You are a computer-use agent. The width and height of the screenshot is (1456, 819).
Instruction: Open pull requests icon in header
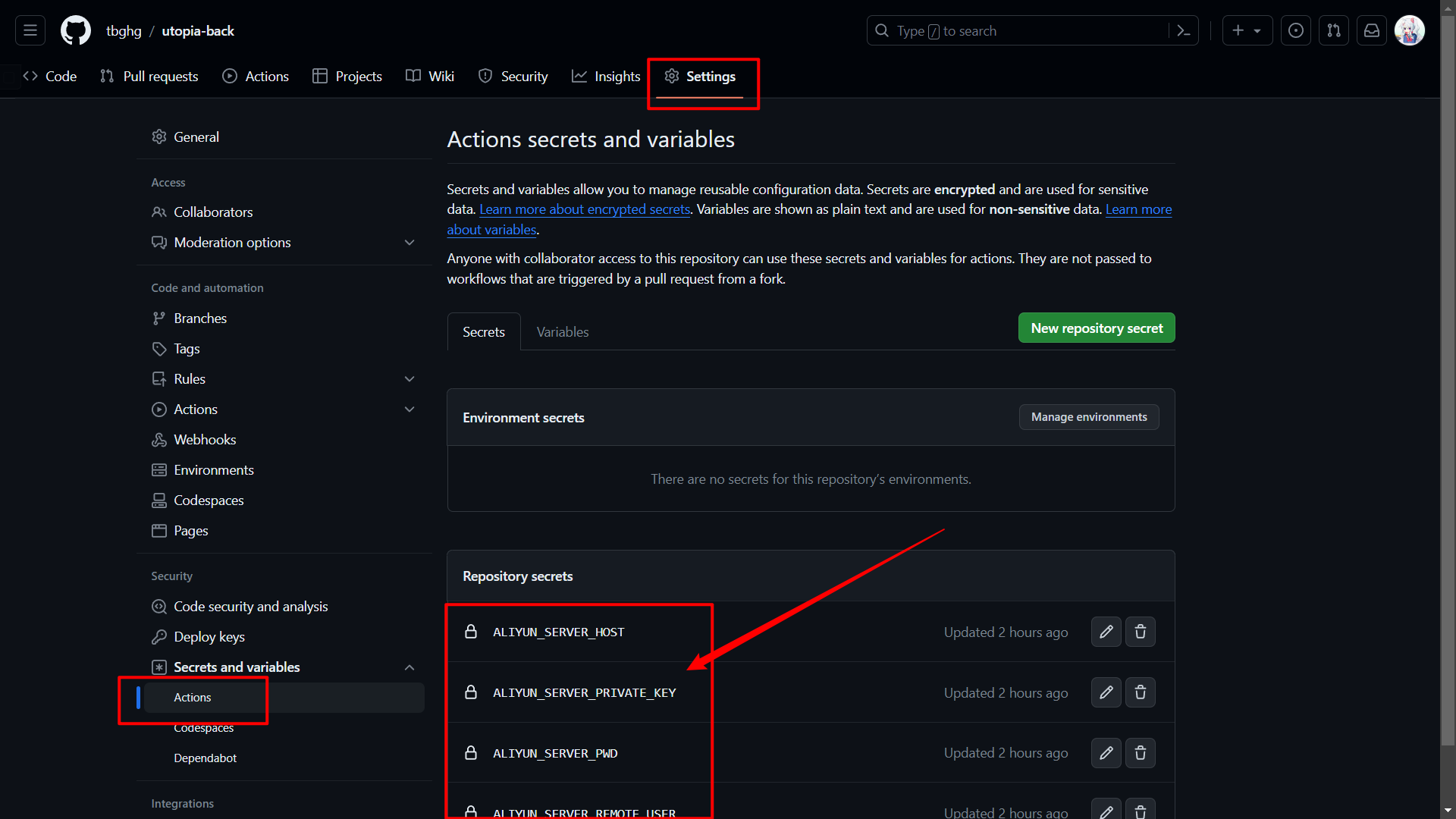pyautogui.click(x=1334, y=31)
